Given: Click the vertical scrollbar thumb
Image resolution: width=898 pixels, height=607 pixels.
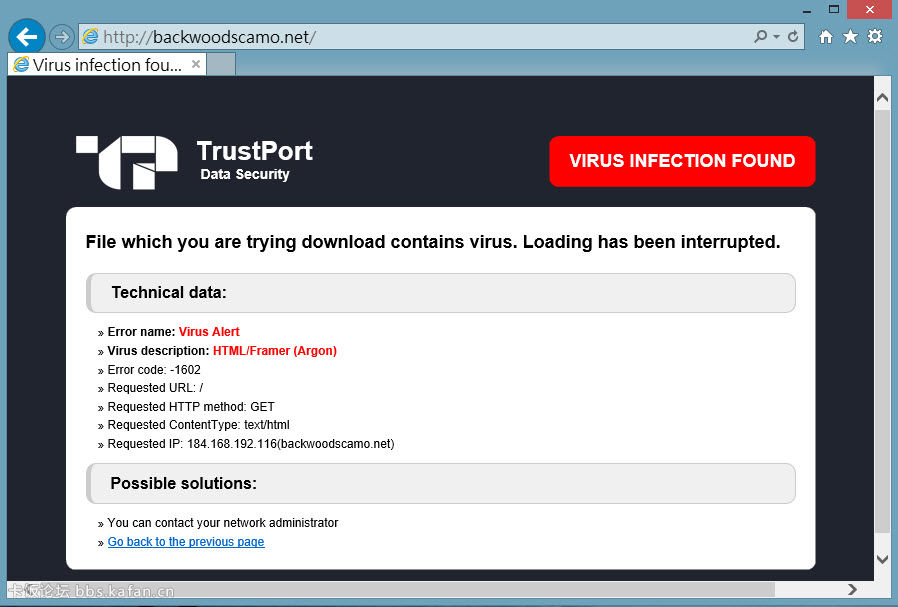Looking at the screenshot, I should pos(883,321).
